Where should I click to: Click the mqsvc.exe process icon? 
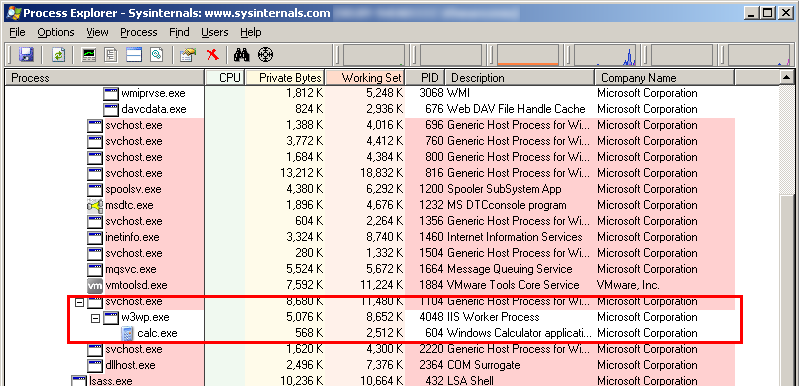point(95,269)
